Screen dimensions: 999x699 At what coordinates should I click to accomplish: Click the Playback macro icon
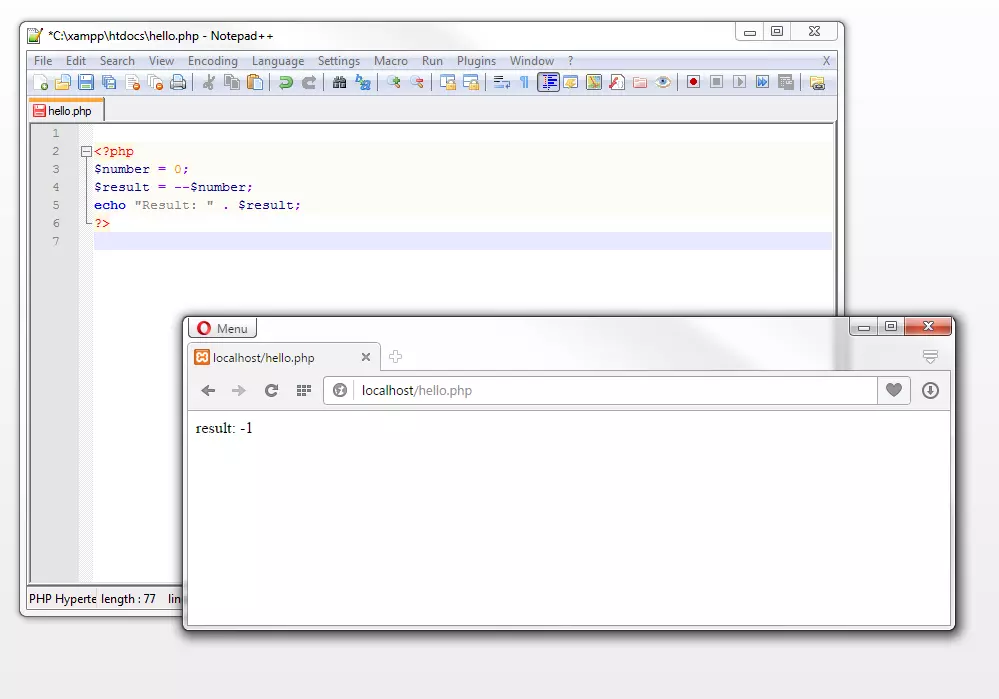pos(741,82)
